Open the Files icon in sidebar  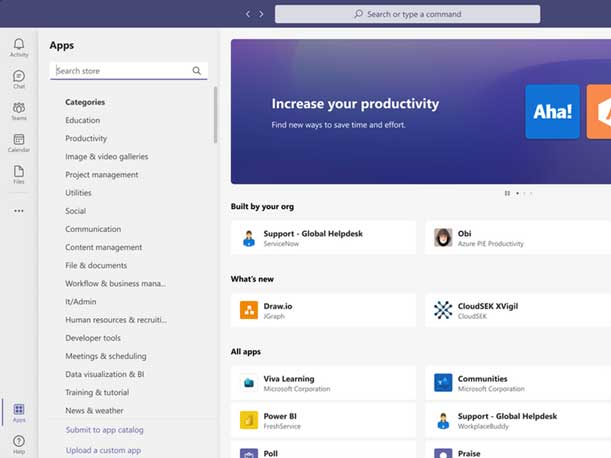[18, 174]
